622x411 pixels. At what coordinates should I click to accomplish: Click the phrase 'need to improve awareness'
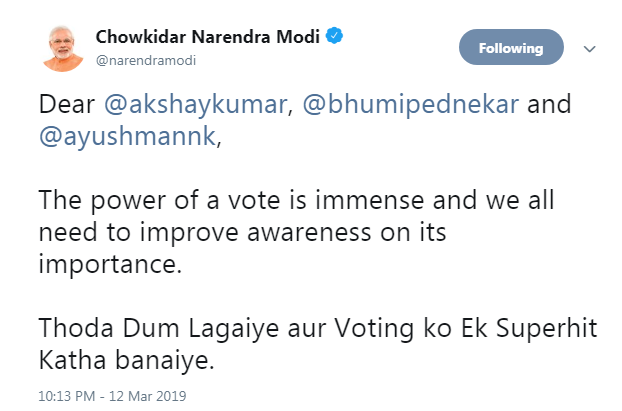(x=205, y=232)
